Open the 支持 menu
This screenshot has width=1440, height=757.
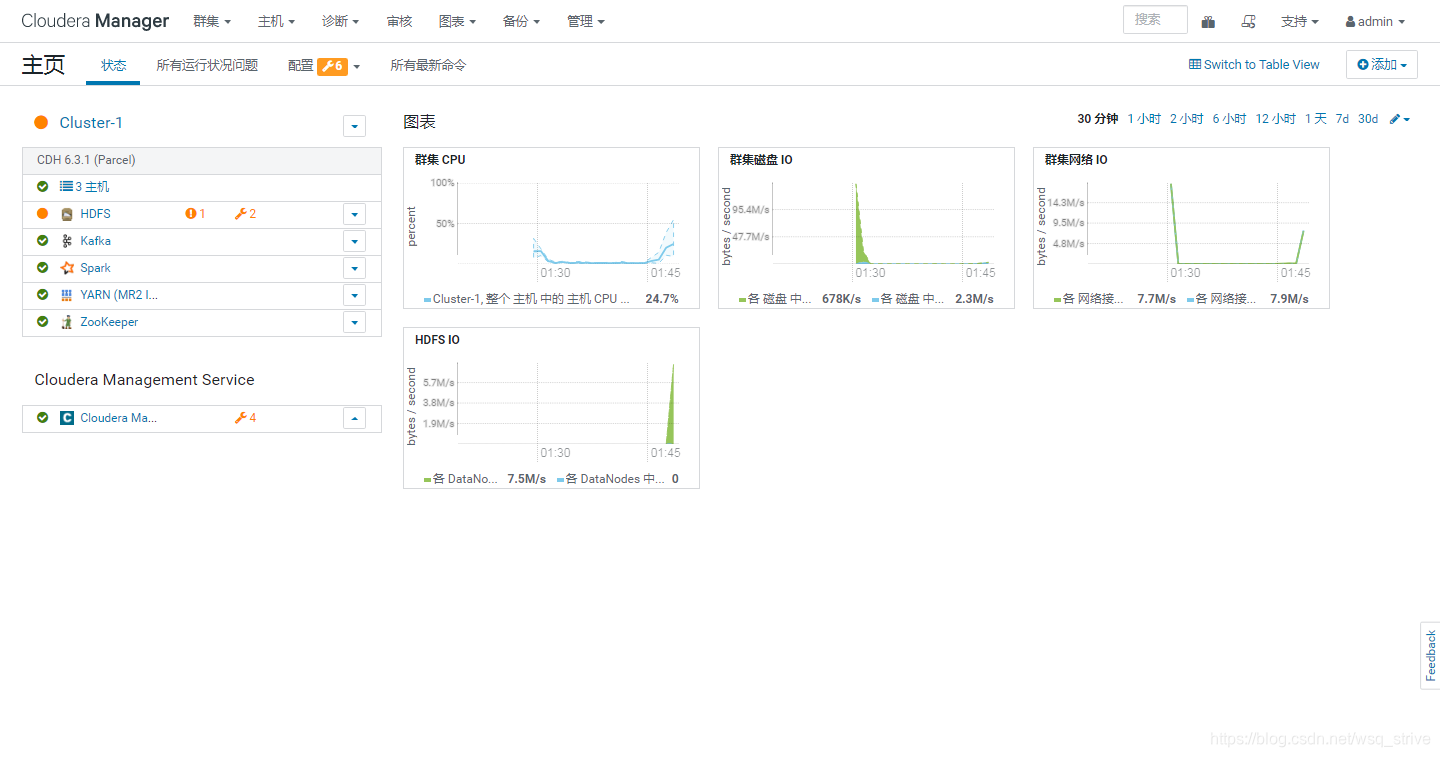click(x=1299, y=21)
